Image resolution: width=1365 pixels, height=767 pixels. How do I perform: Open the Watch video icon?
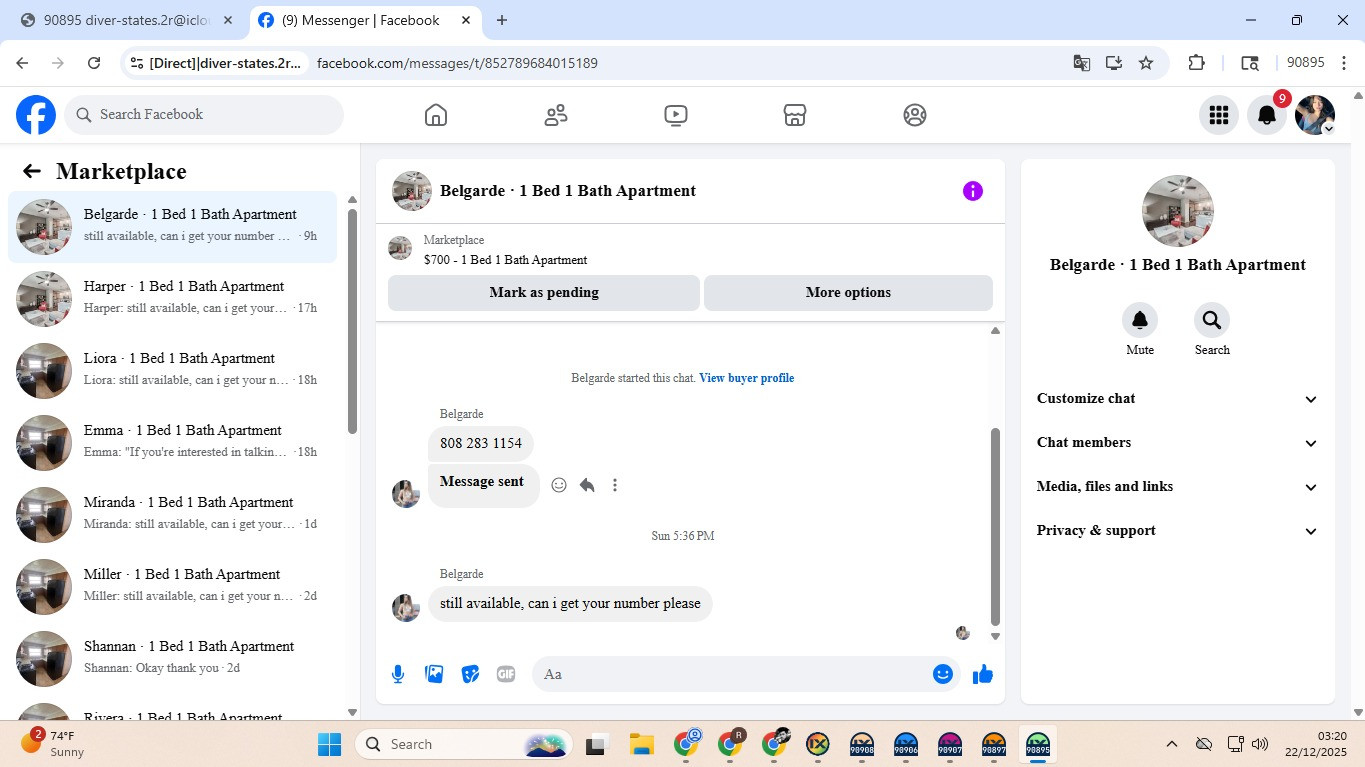(x=676, y=115)
